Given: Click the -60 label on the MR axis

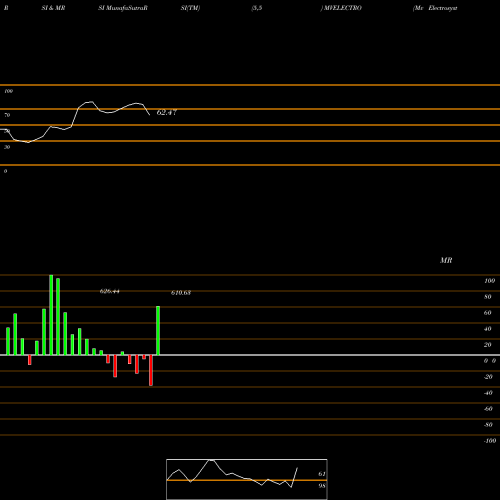Looking at the screenshot, I should click(x=488, y=409).
